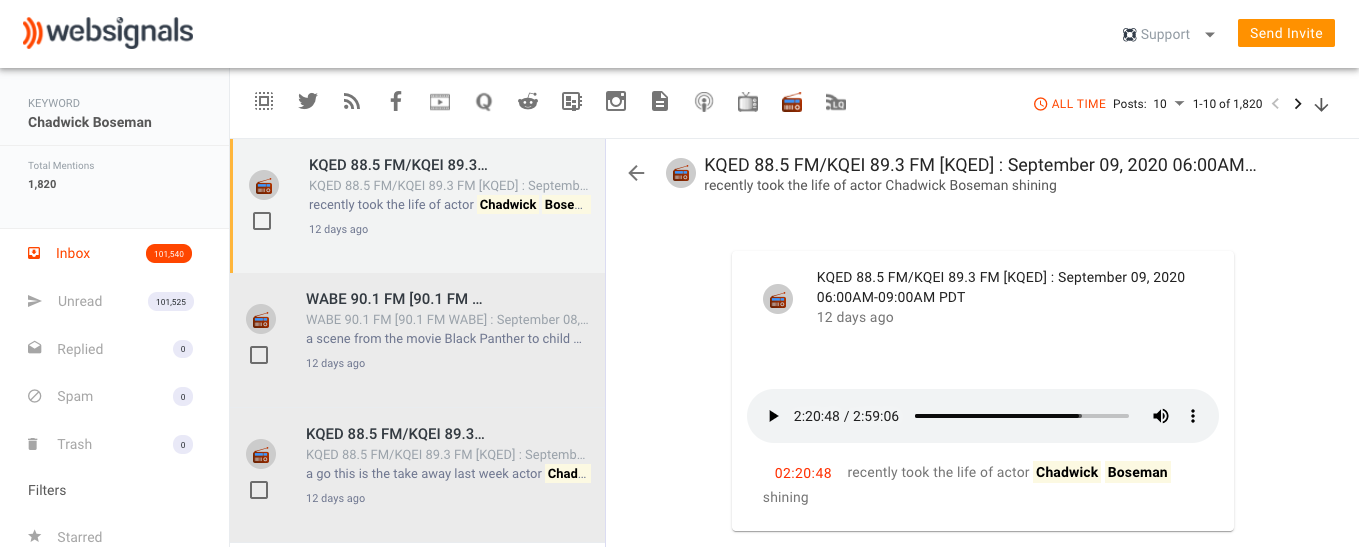Open first KQED 88.5 FM mention
The image size is (1359, 547).
(x=418, y=206)
